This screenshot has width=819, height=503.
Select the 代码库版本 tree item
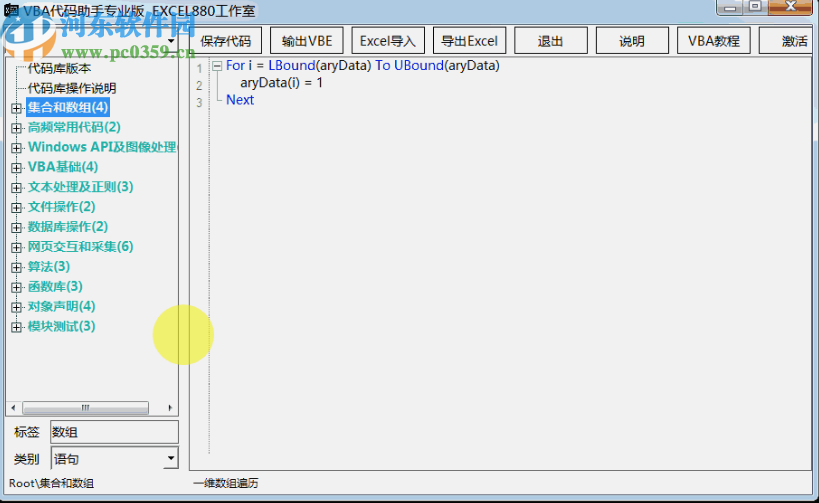coord(59,68)
